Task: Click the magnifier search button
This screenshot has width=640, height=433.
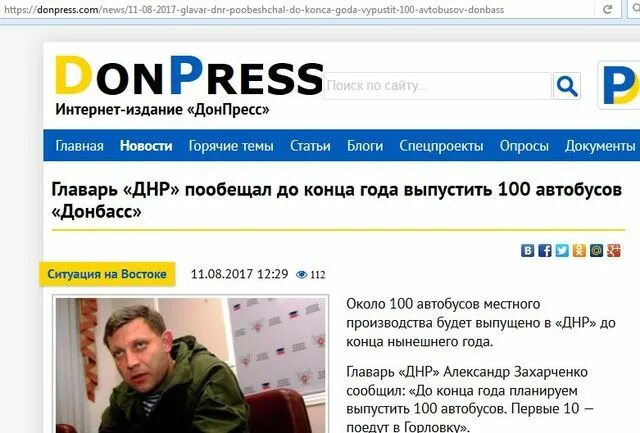Action: [567, 86]
